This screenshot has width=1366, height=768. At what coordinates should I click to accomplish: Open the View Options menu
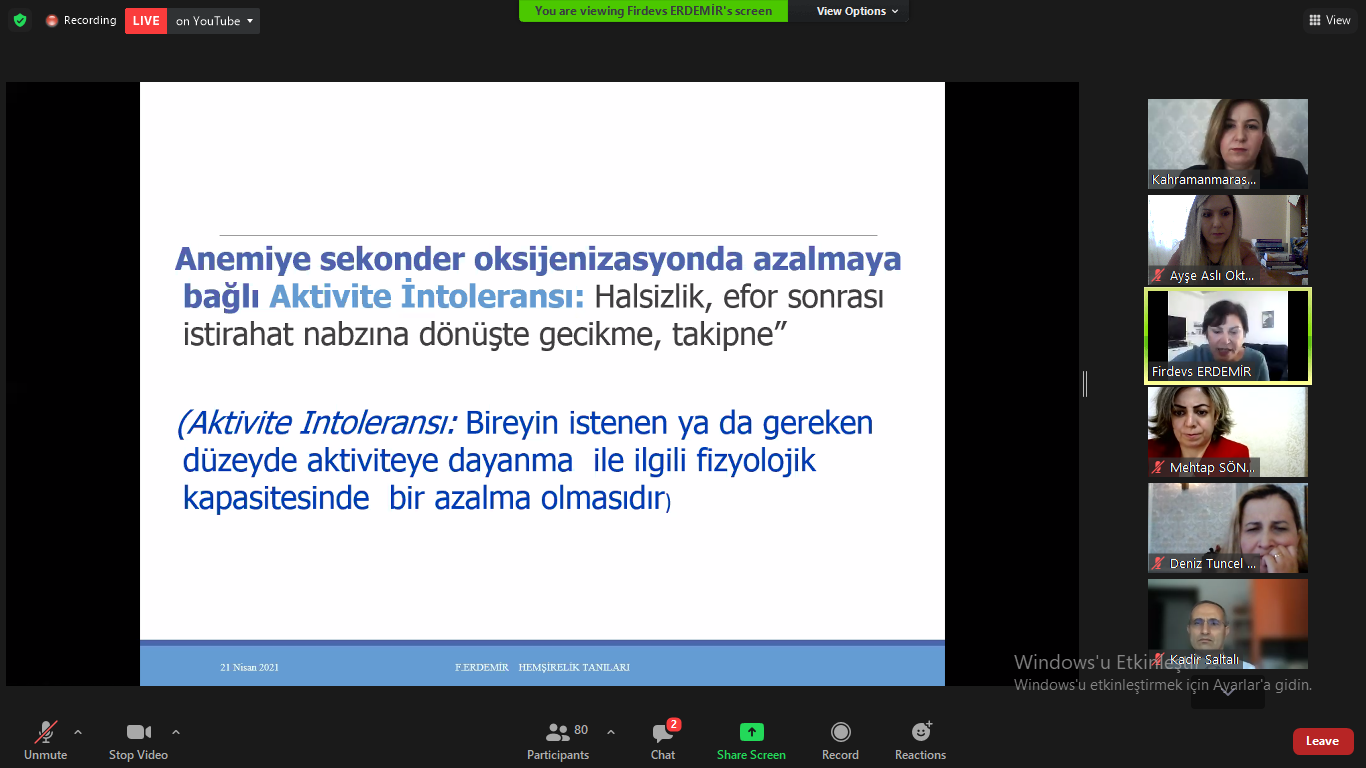857,11
